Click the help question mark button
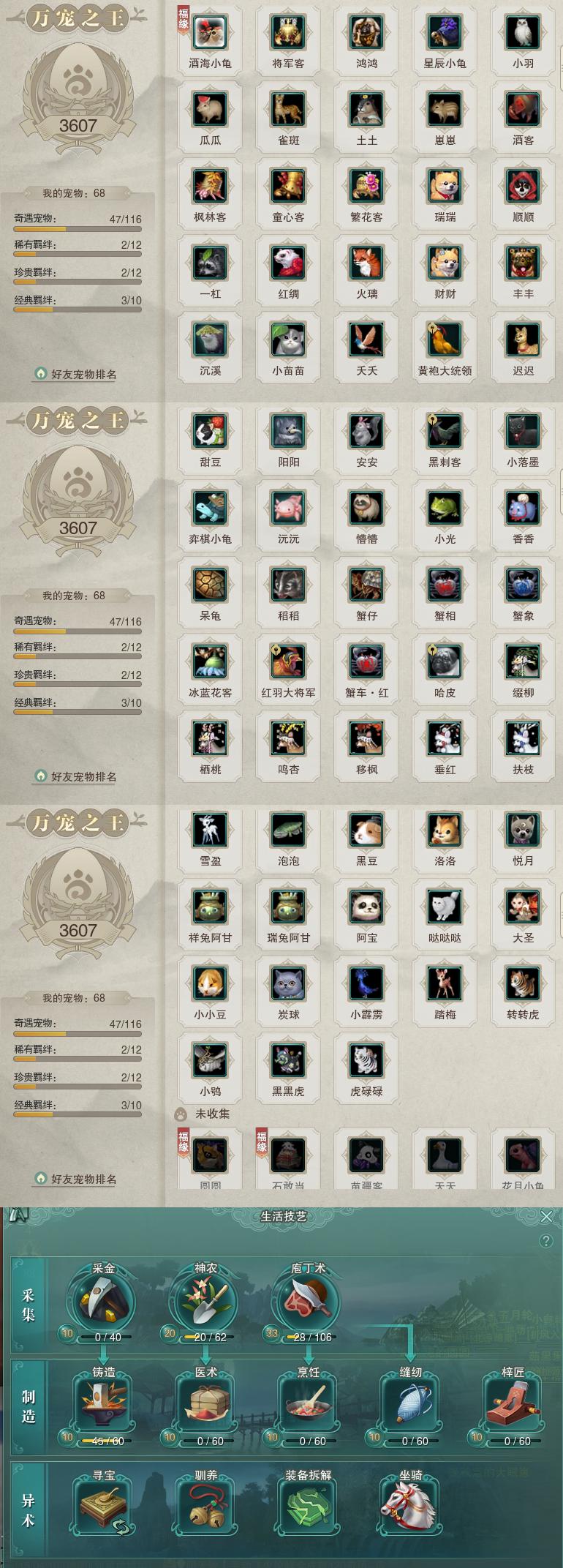Image resolution: width=563 pixels, height=1568 pixels. point(545,1241)
